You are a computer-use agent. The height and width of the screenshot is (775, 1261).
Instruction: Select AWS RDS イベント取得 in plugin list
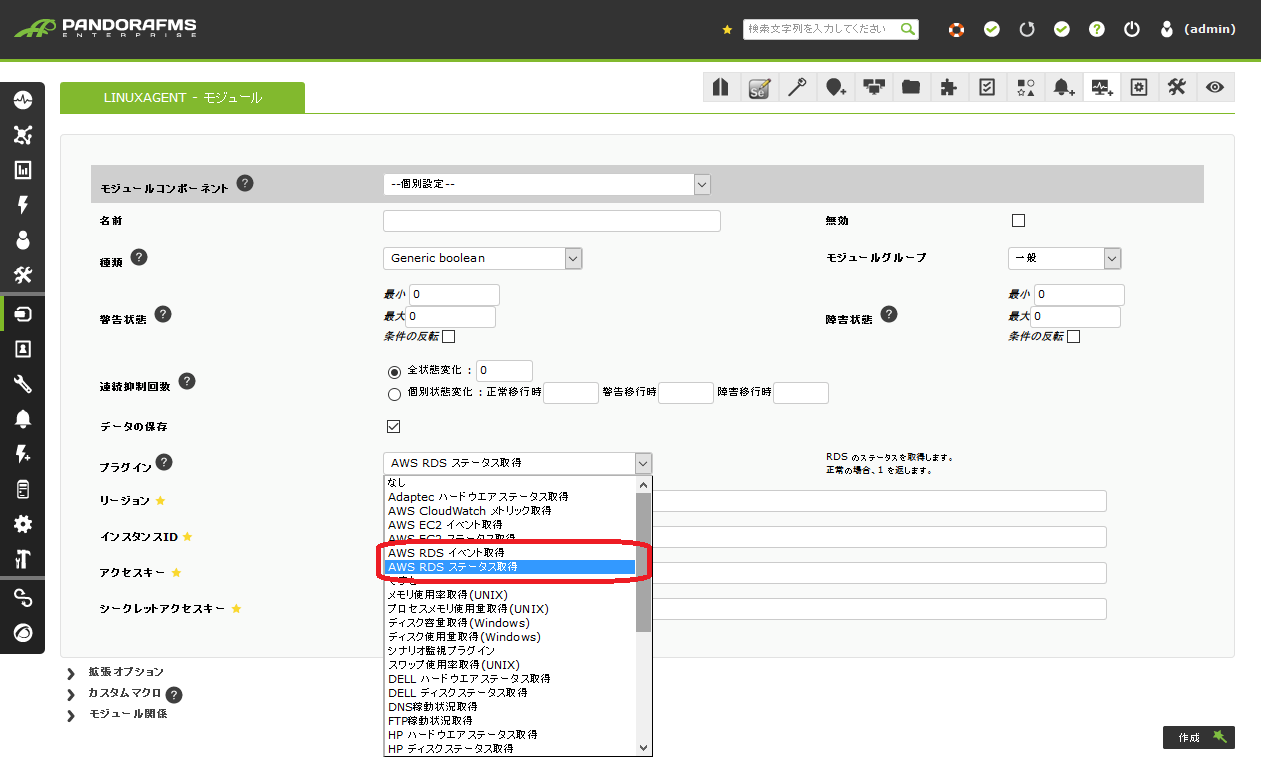(510, 552)
